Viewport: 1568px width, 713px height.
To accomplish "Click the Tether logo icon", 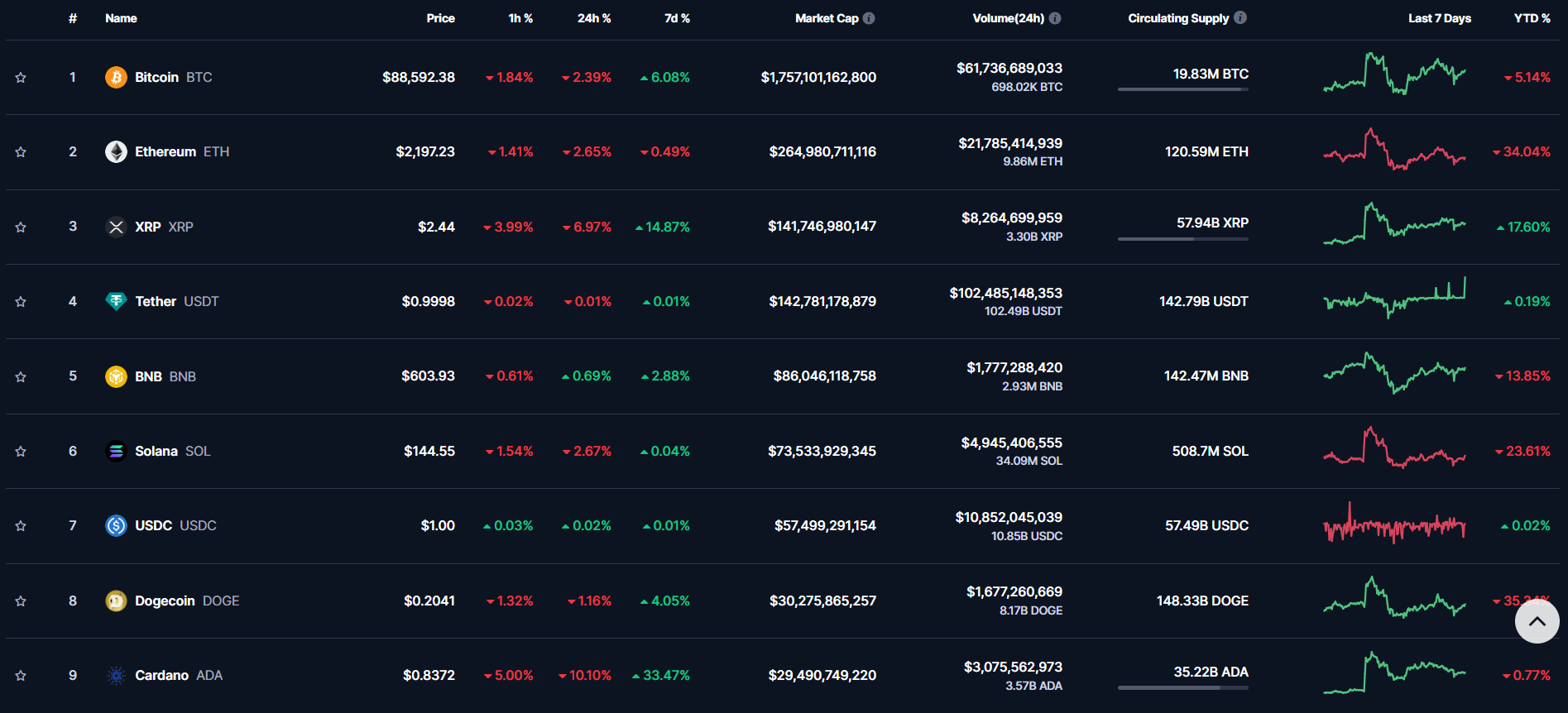I will pyautogui.click(x=116, y=301).
